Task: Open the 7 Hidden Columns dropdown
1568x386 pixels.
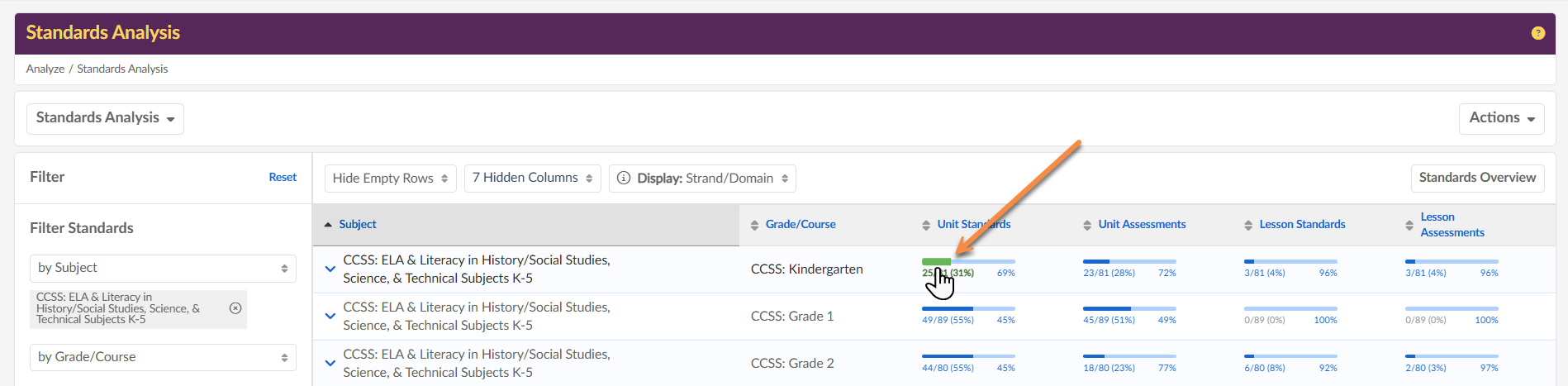Action: coord(532,179)
